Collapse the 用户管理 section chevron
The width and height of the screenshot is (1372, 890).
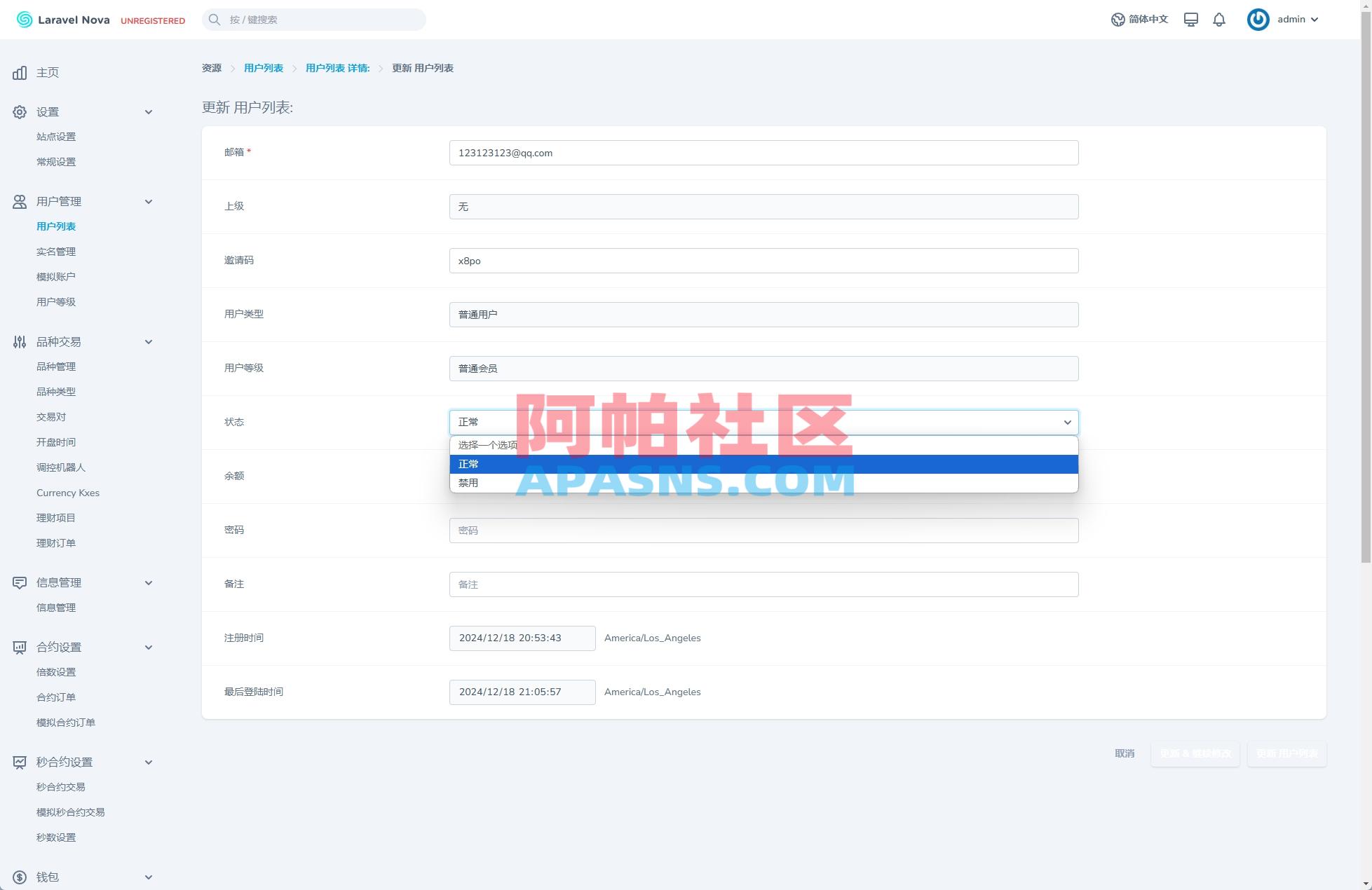coord(149,201)
